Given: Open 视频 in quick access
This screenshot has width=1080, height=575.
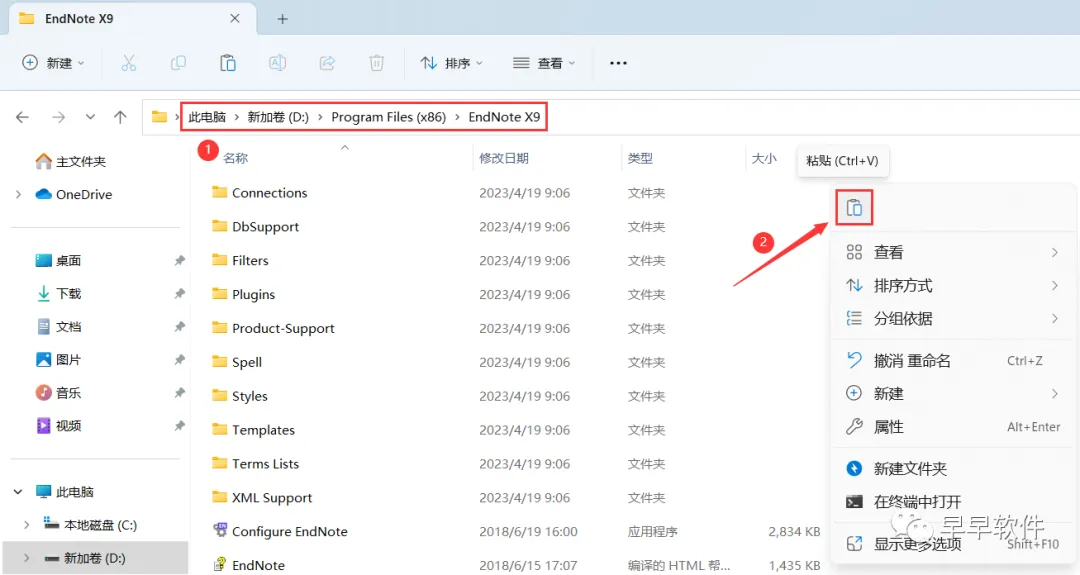Looking at the screenshot, I should pos(59,426).
